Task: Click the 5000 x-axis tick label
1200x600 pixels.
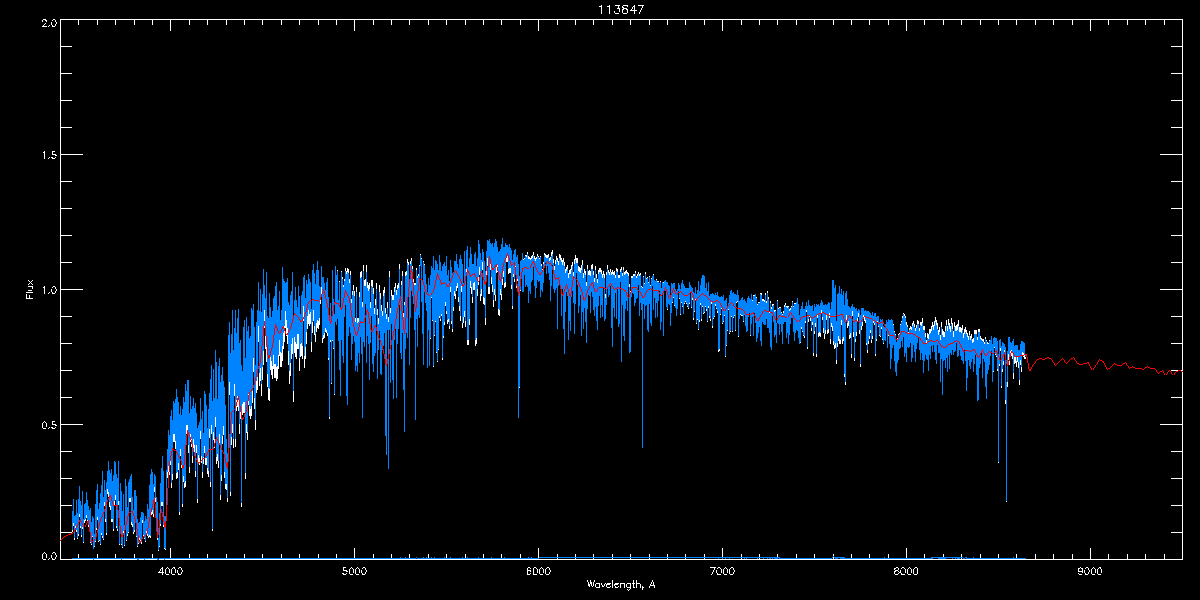Action: pos(354,571)
